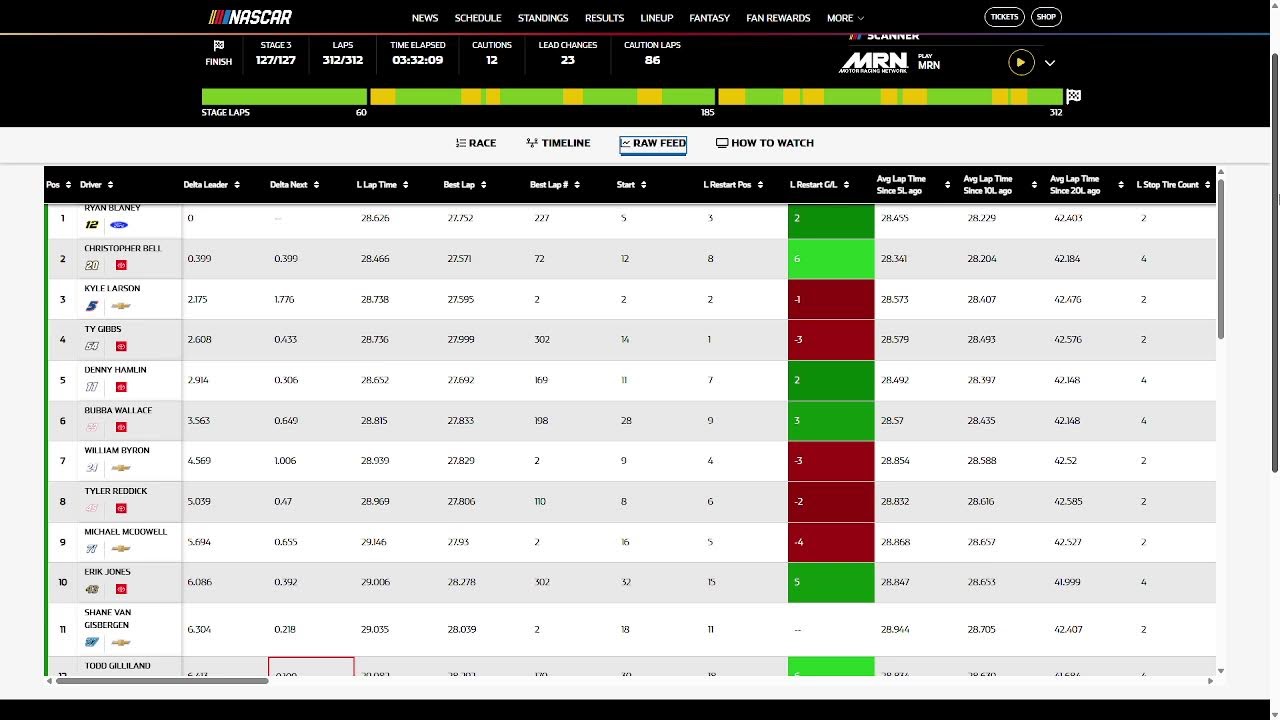Click Denny Hamlin's number 11 badge
Screen dimensions: 1280x720
pos(92,387)
